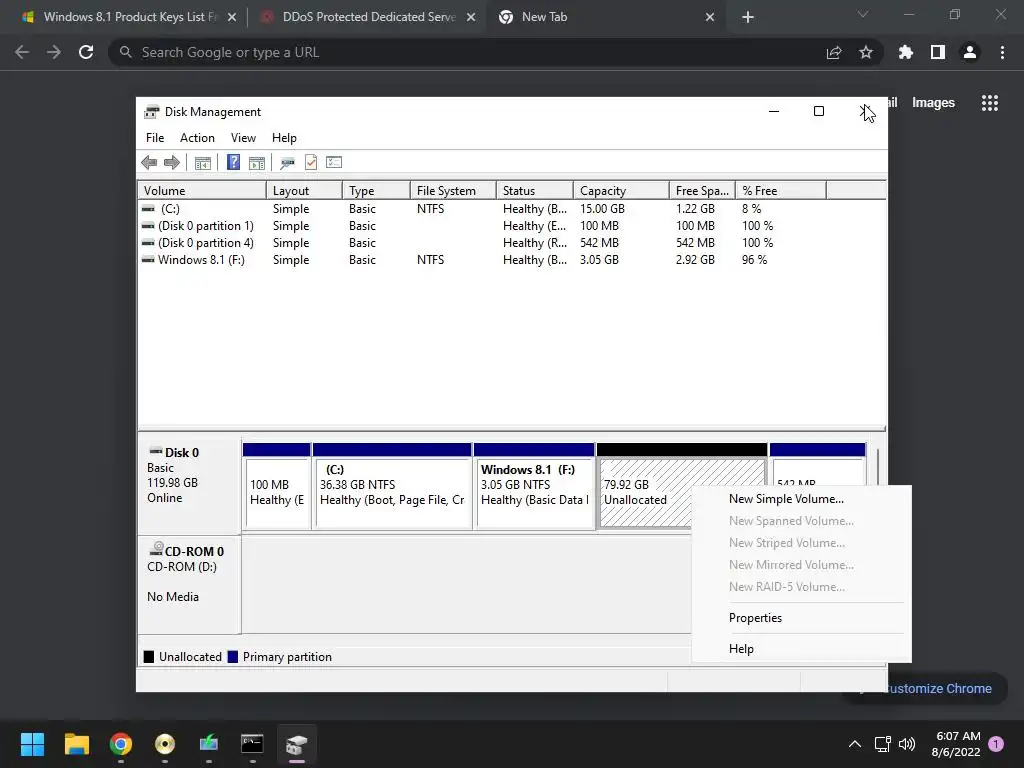This screenshot has width=1024, height=768.
Task: Click the show/hide console tree toolbar icon
Action: click(202, 163)
